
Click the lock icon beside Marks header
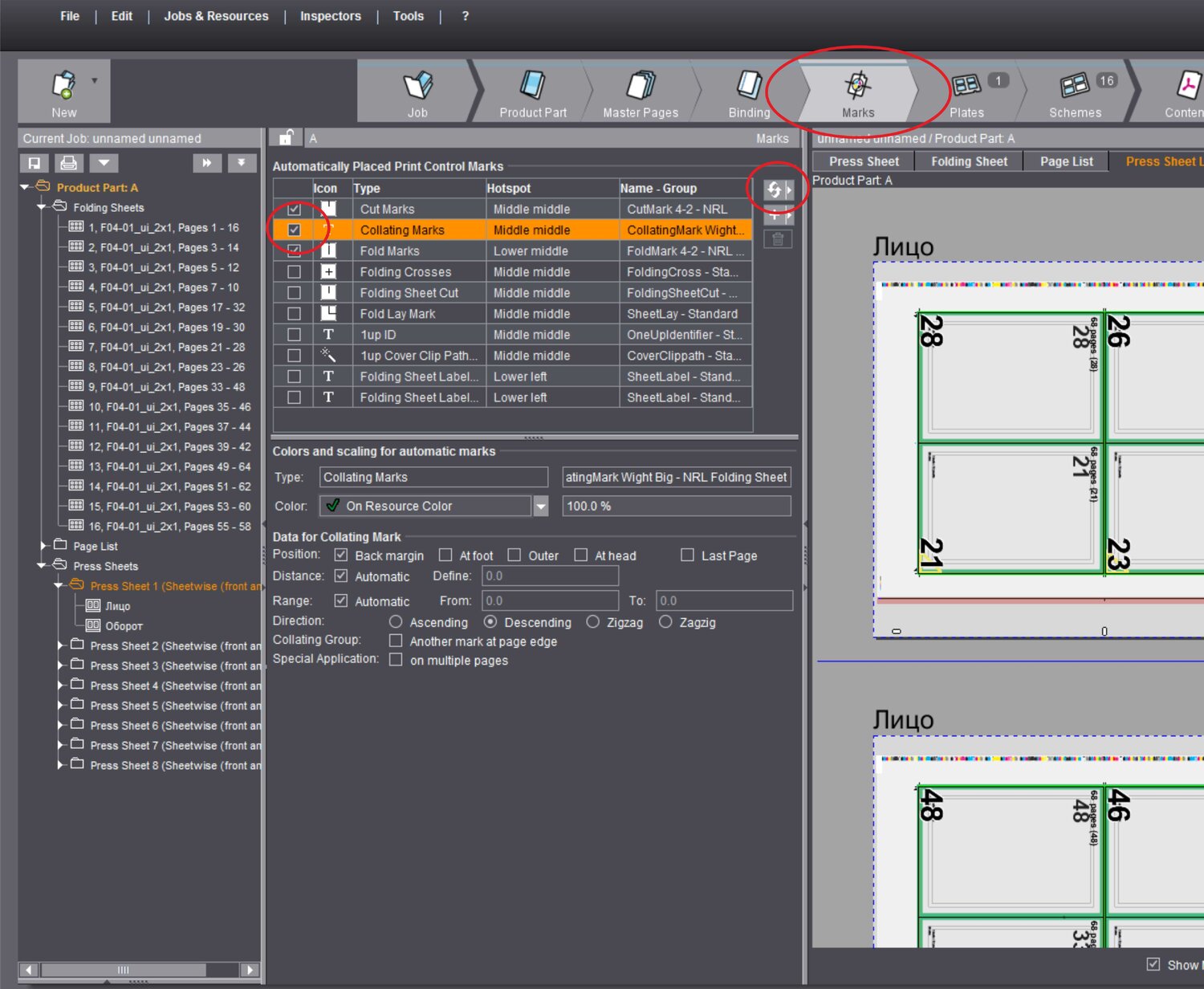[x=286, y=138]
